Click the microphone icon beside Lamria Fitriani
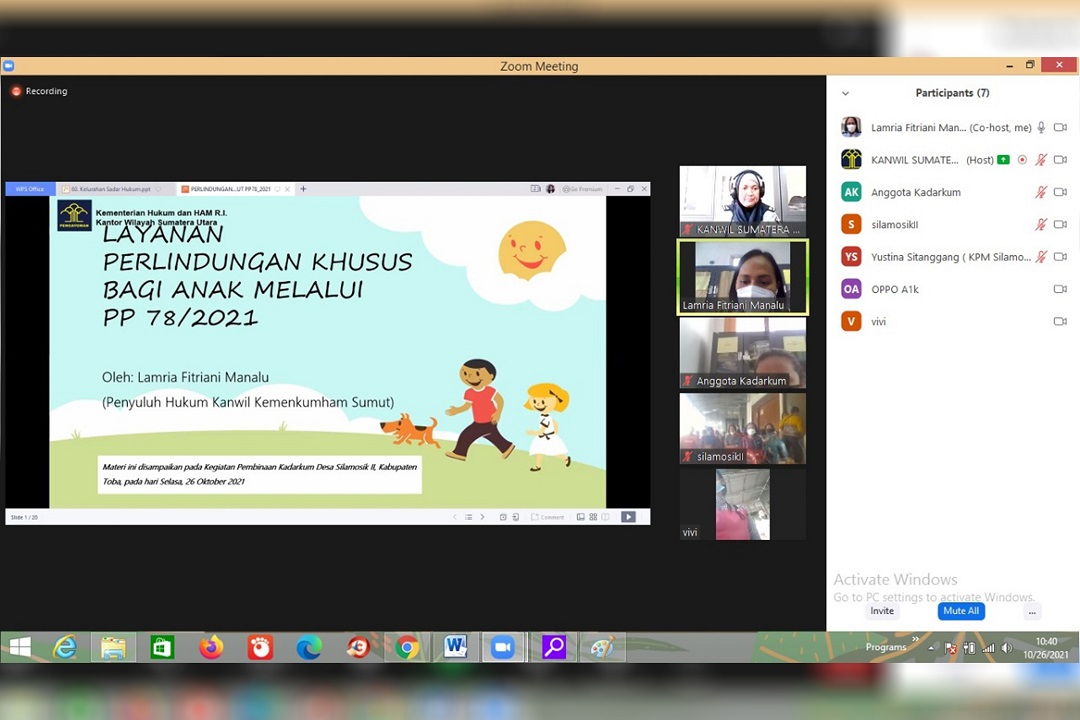The height and width of the screenshot is (720, 1080). (x=1041, y=128)
